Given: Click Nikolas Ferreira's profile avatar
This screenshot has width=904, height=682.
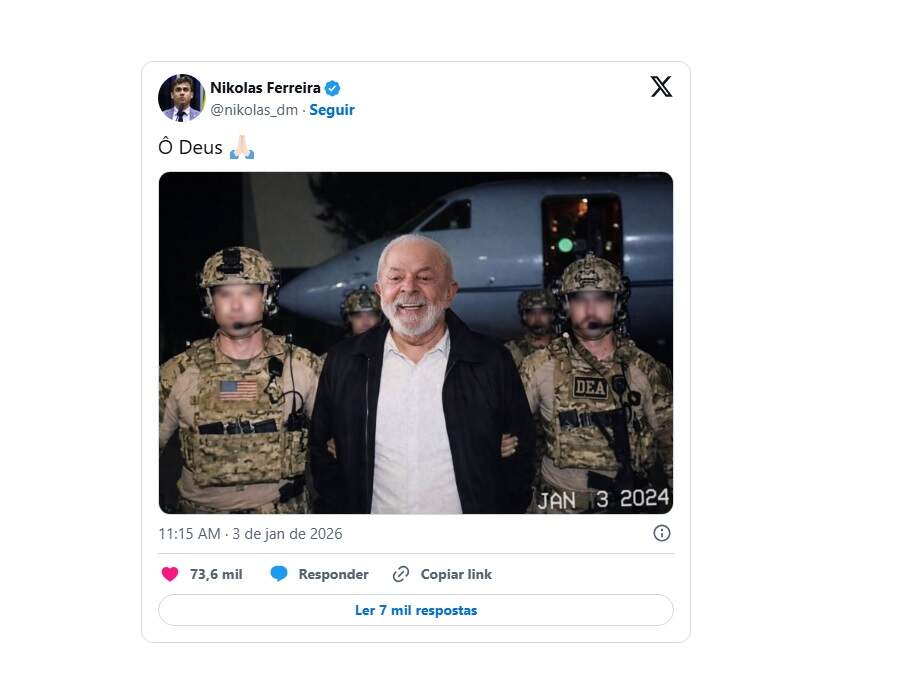Looking at the screenshot, I should click(181, 98).
